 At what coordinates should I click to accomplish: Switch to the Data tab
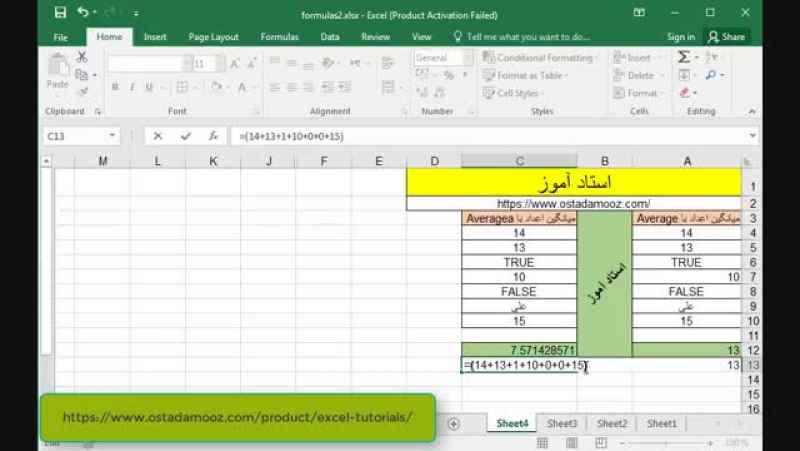pos(330,37)
